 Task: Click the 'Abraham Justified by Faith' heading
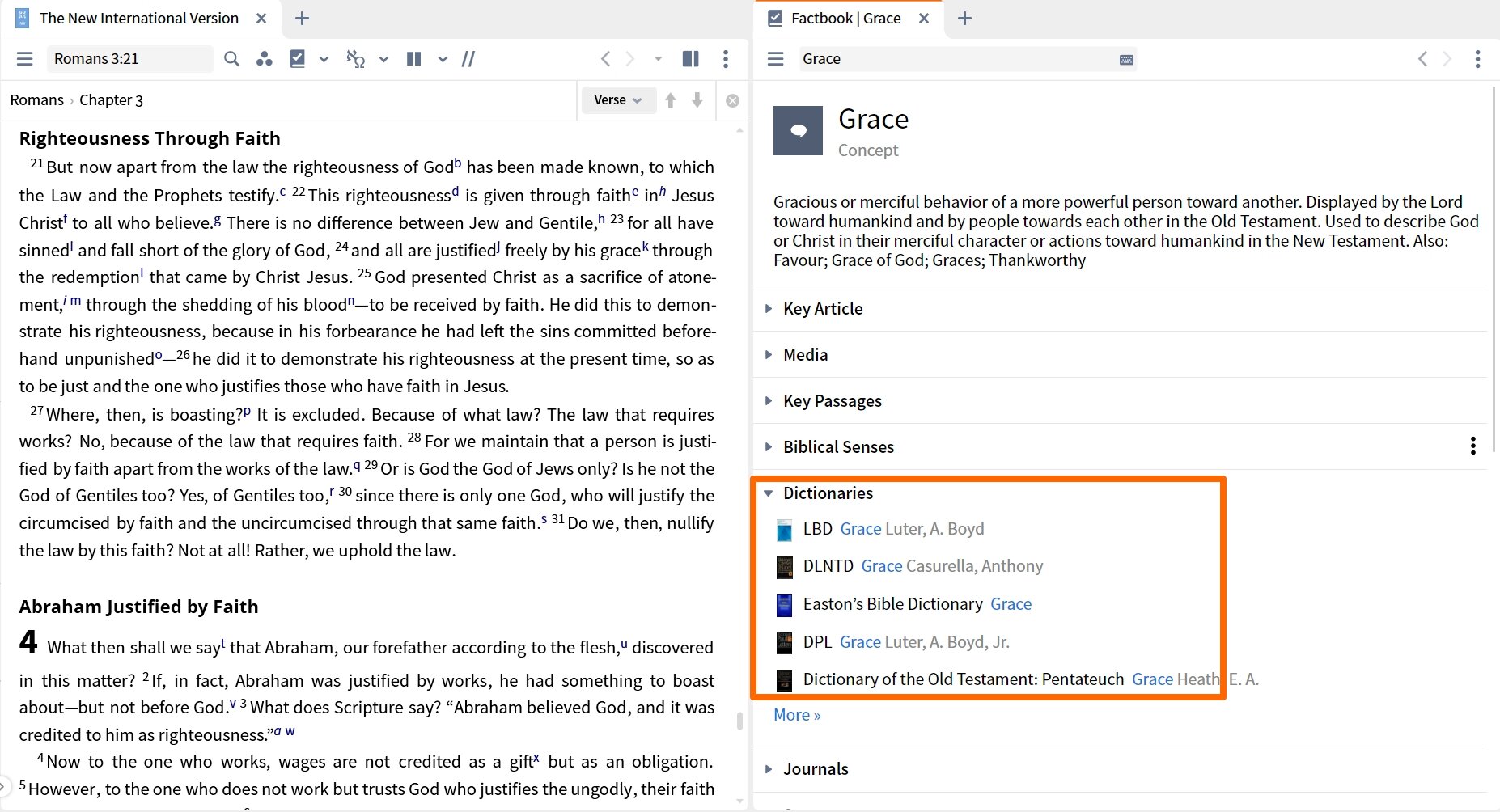139,607
